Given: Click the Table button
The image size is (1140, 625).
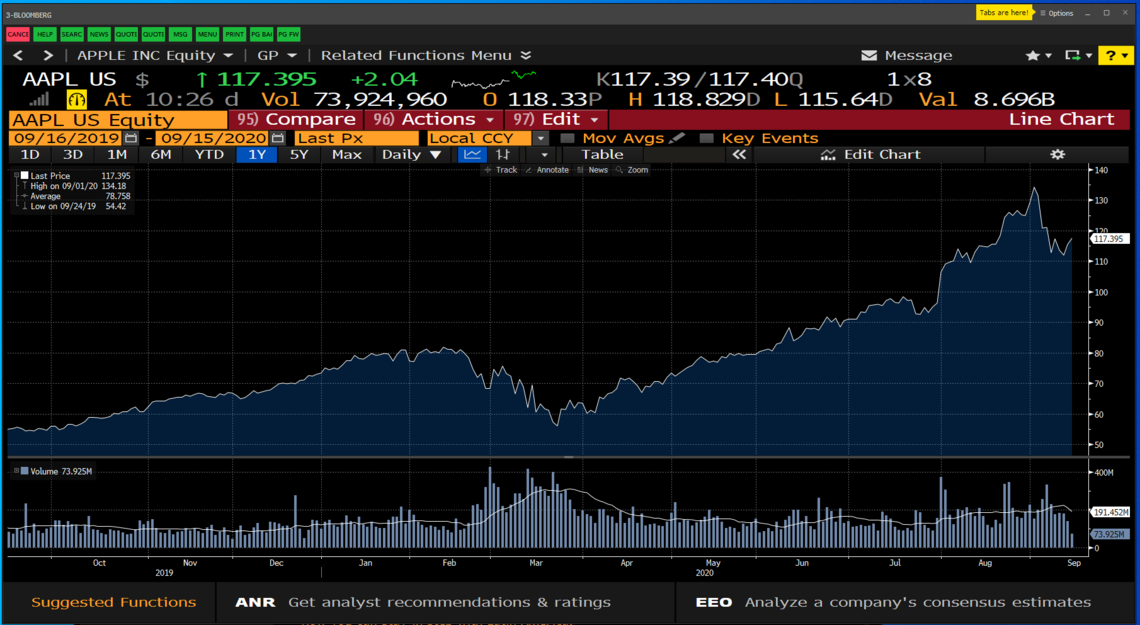Looking at the screenshot, I should (601, 154).
